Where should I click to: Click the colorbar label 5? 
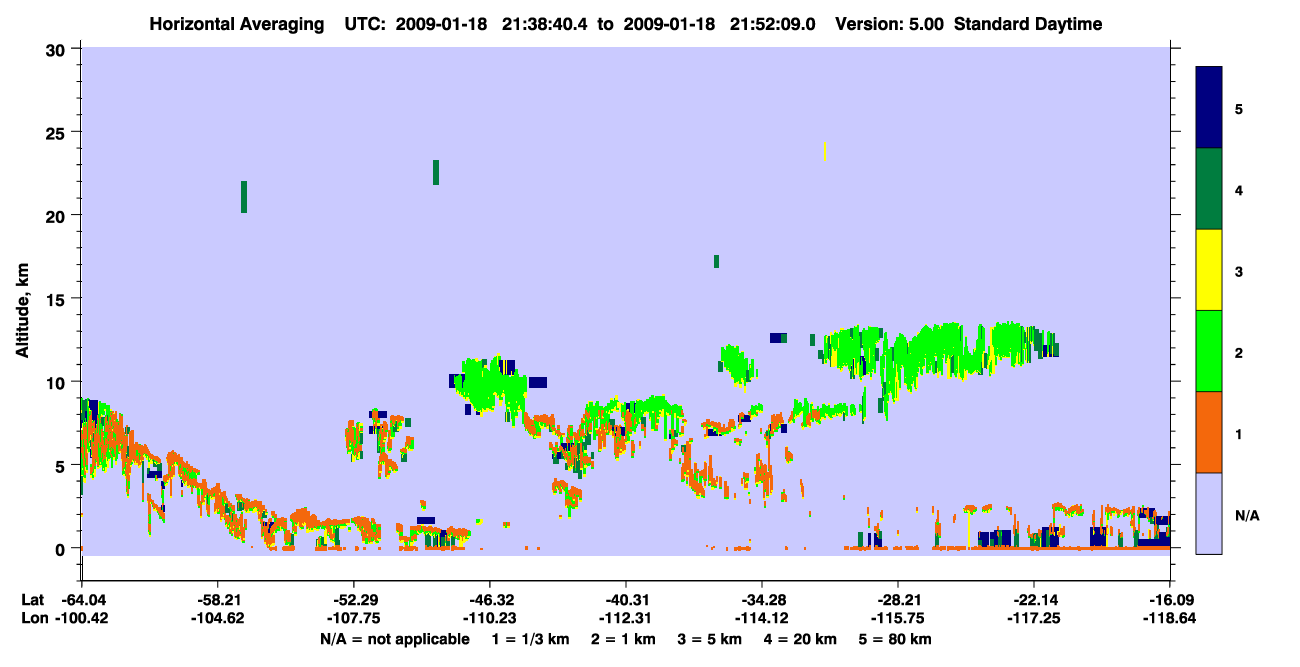point(1239,108)
